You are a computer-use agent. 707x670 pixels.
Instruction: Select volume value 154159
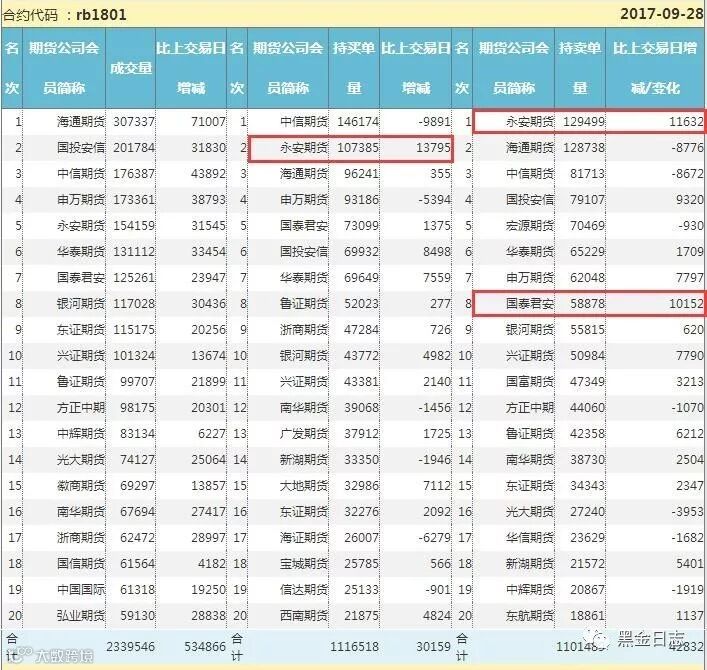pyautogui.click(x=134, y=225)
